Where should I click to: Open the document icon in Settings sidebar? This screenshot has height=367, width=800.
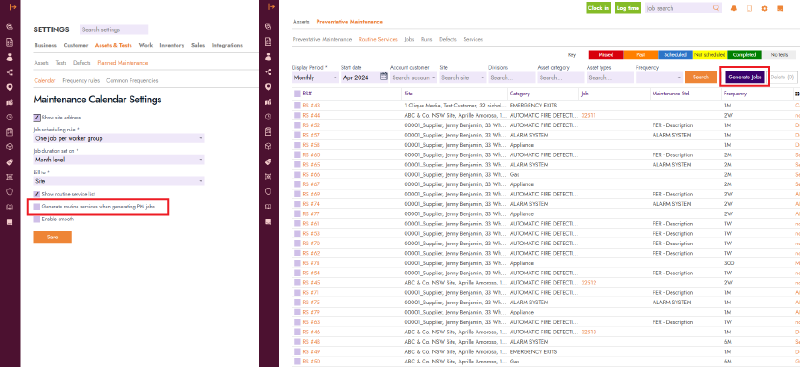point(9,42)
